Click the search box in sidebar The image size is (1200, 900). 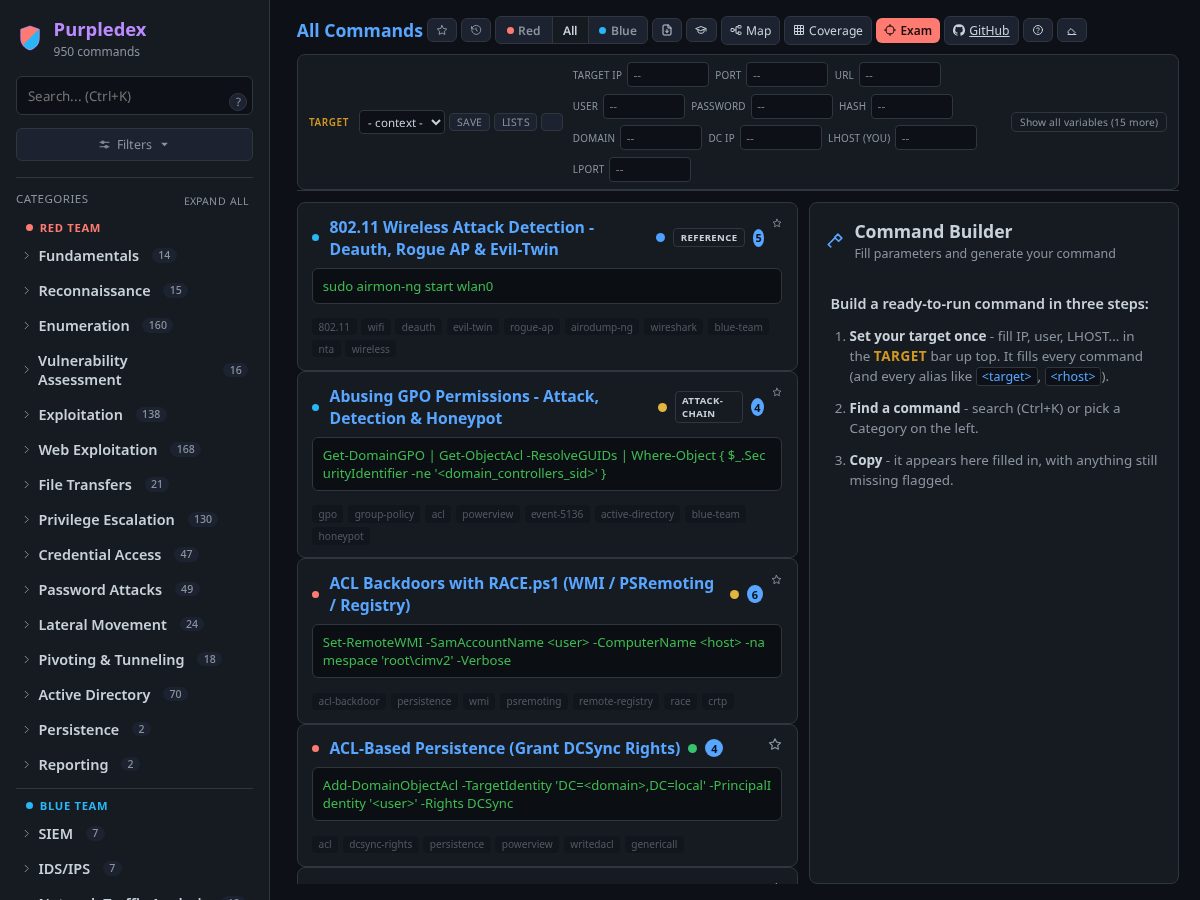[x=134, y=96]
